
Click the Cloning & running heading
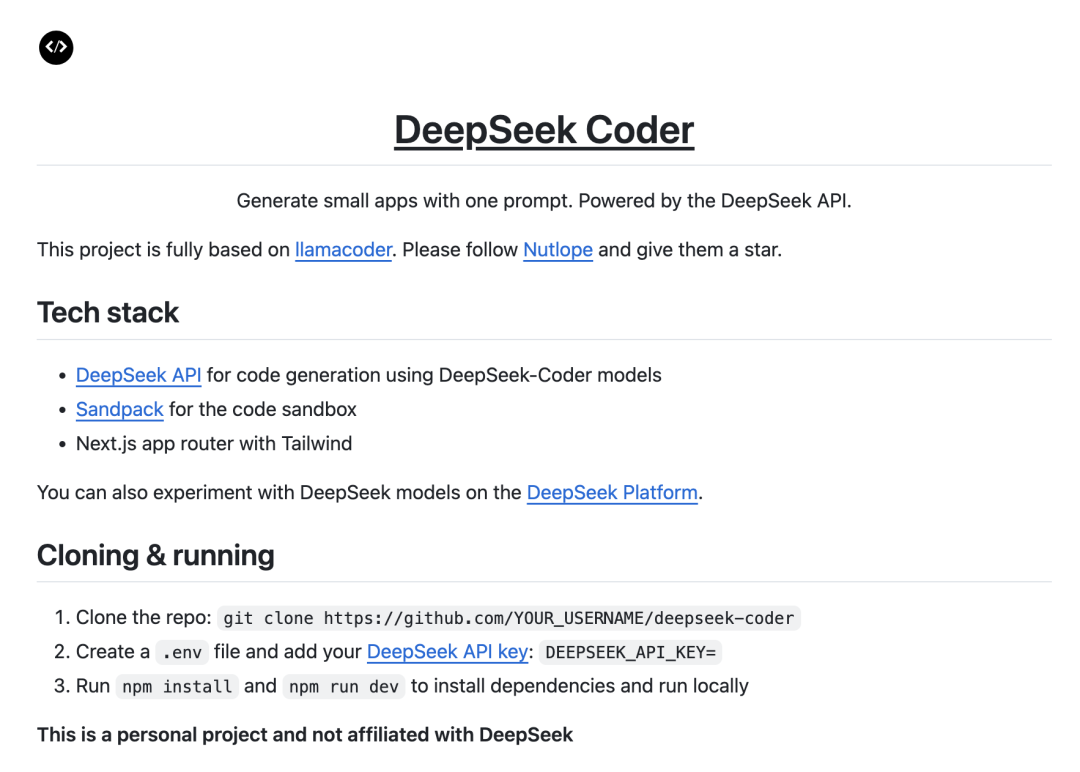(x=156, y=555)
